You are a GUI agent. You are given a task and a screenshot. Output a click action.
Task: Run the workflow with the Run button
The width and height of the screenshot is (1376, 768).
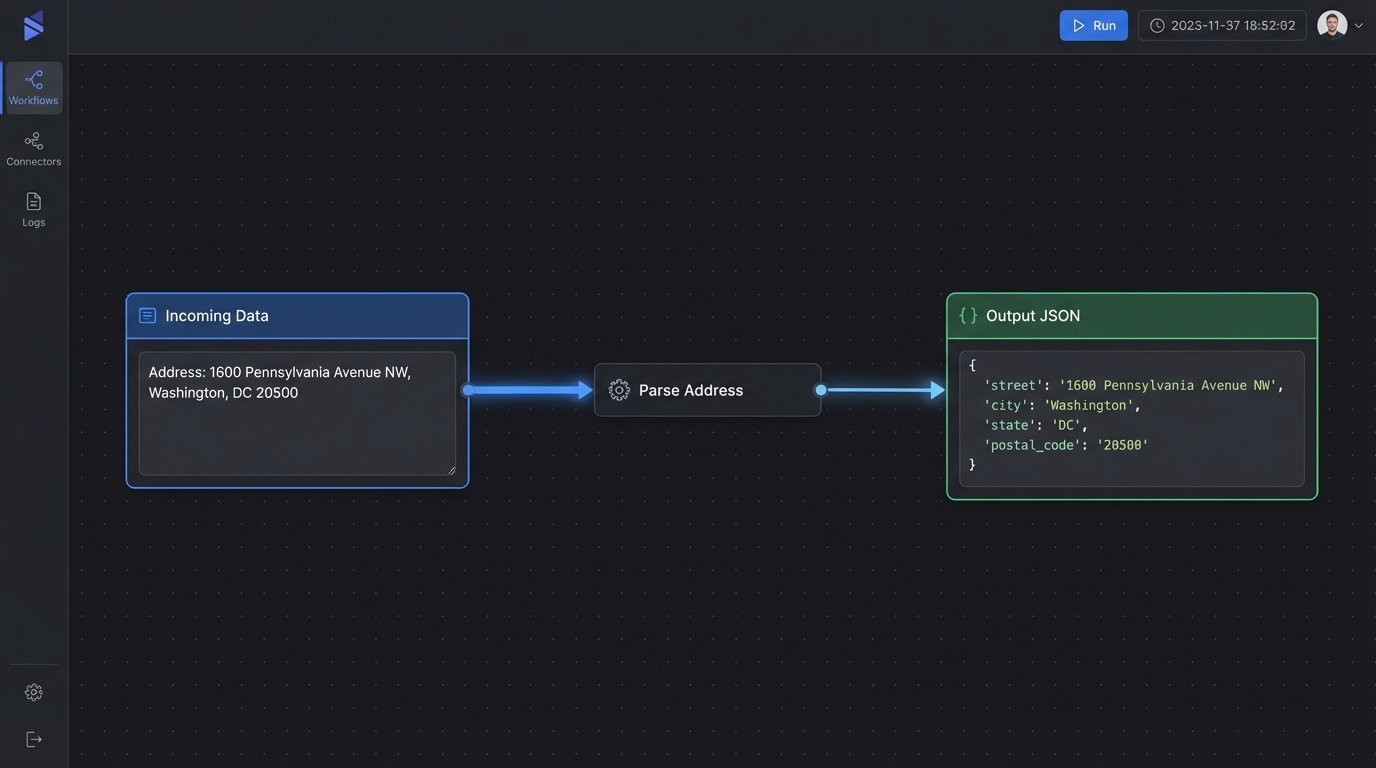coord(1093,24)
